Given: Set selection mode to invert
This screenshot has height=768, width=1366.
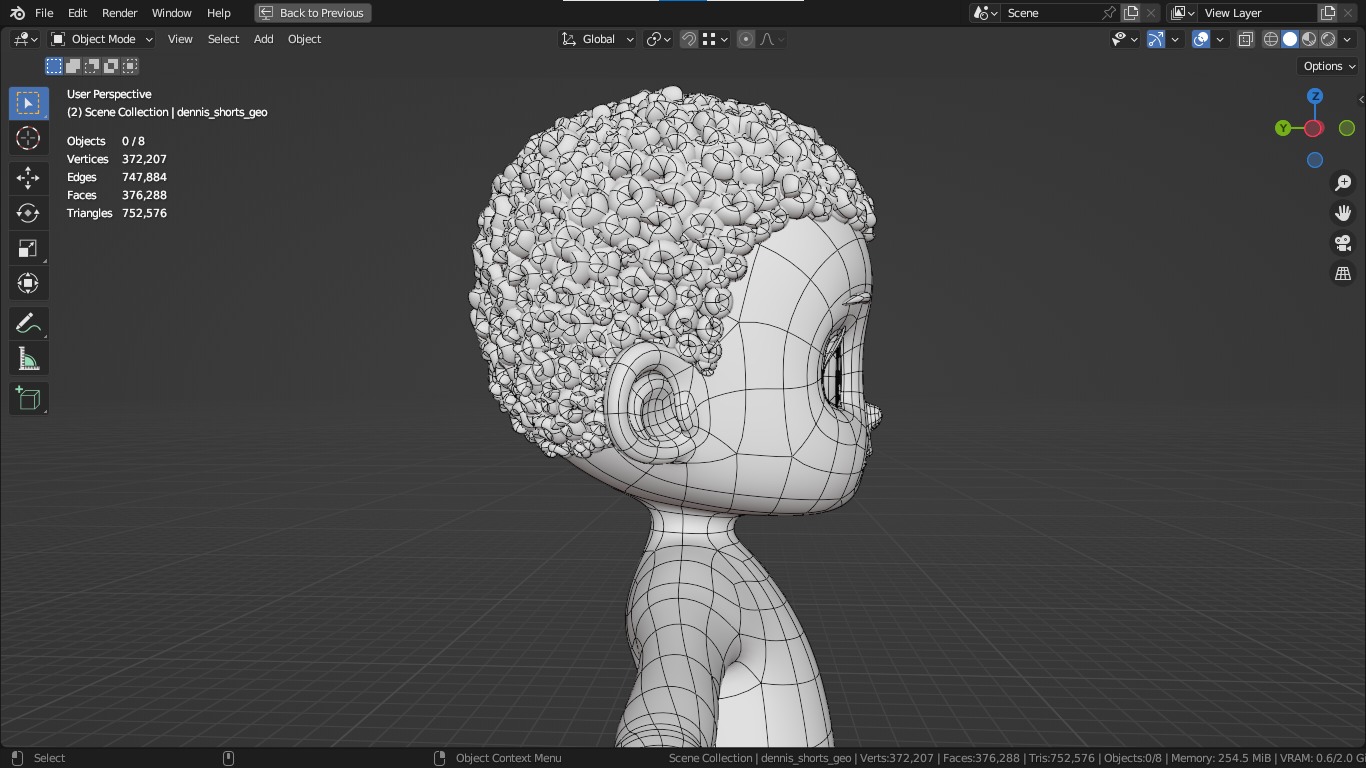Looking at the screenshot, I should (x=111, y=66).
